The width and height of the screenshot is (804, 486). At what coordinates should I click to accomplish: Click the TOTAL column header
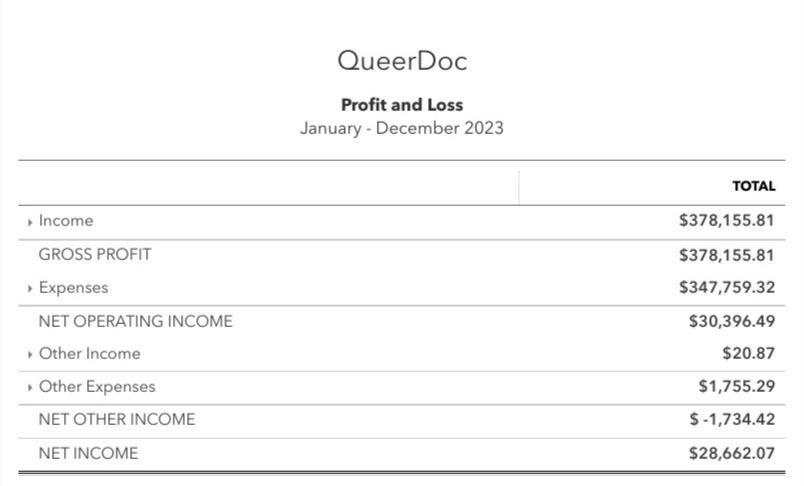pyautogui.click(x=754, y=186)
